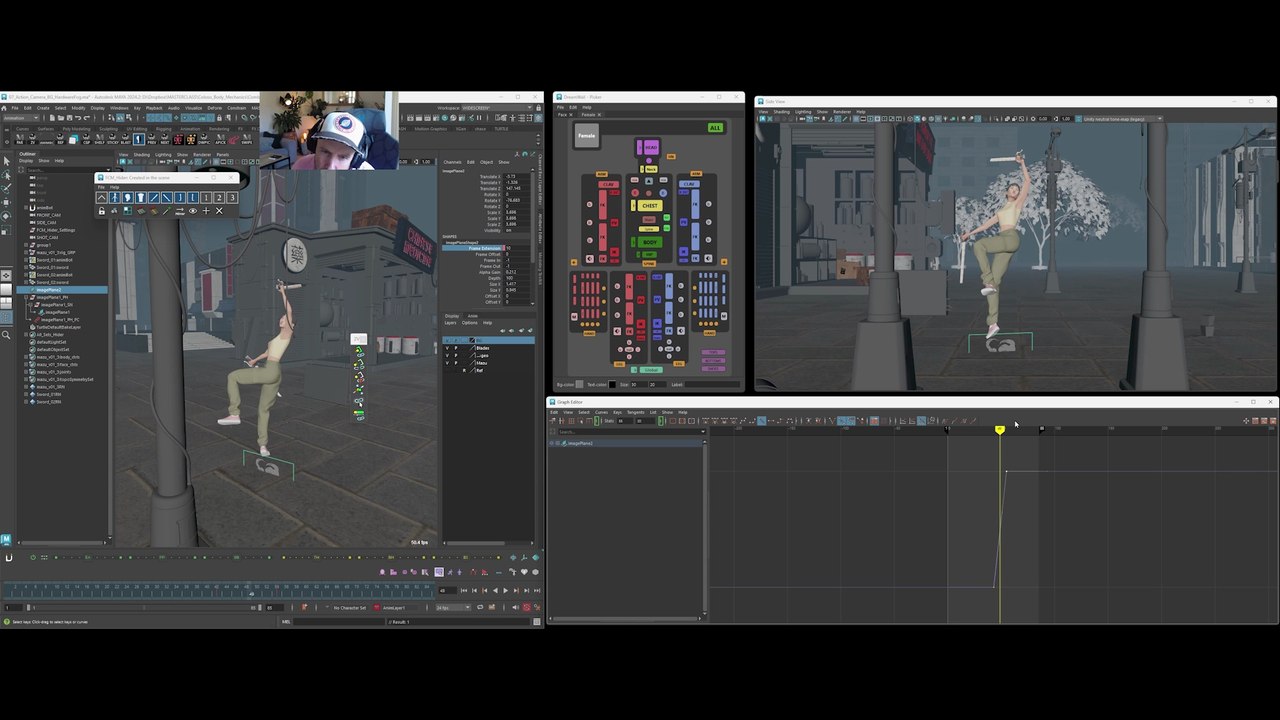Activate the Move tool in Maya's toolbox
The image size is (1280, 720).
(6, 201)
